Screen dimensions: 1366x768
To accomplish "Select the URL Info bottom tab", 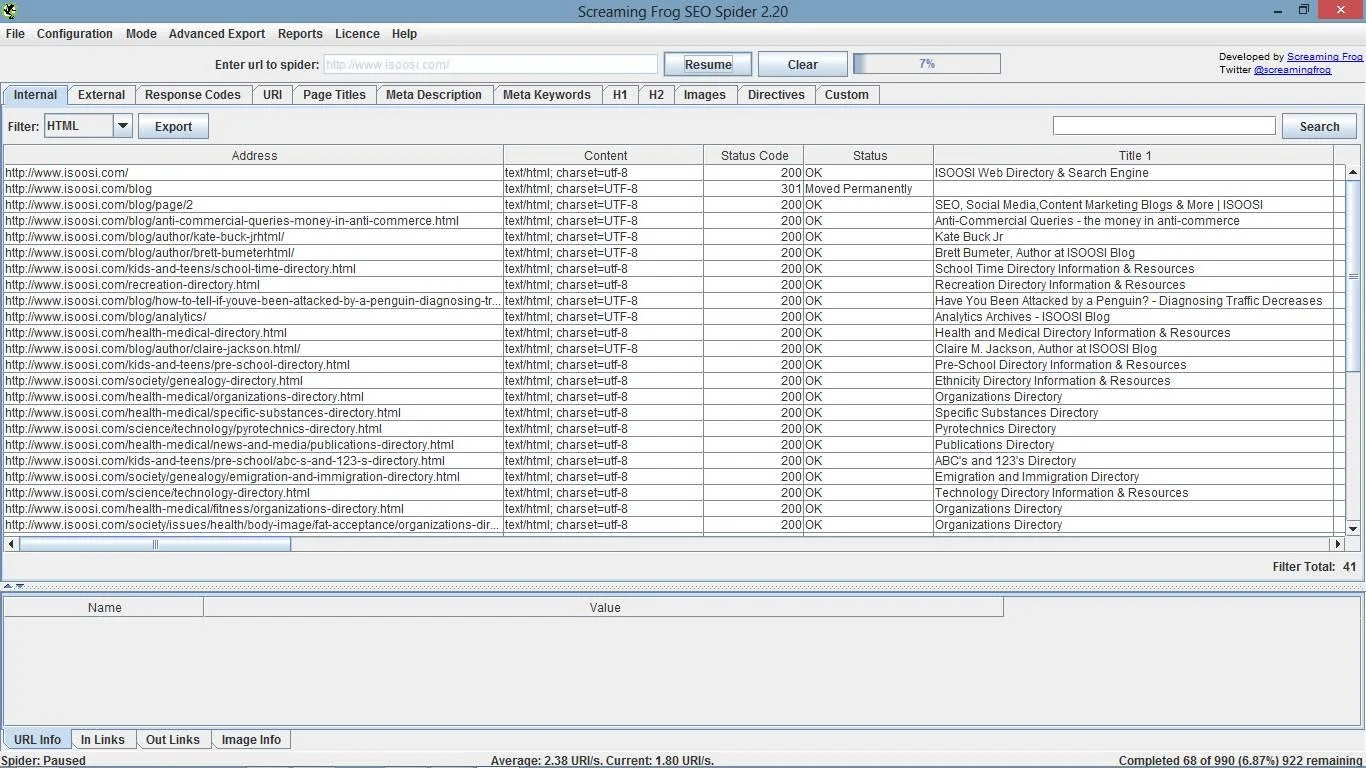I will click(37, 740).
